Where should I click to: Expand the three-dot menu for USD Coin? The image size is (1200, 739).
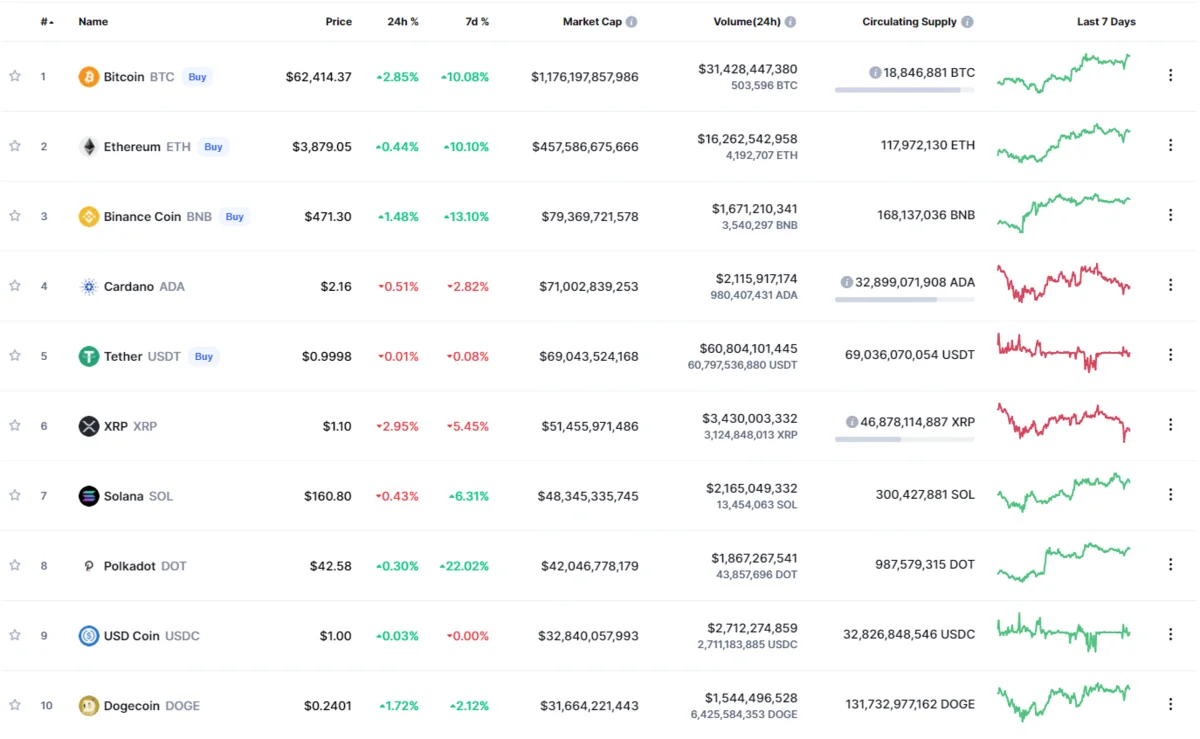point(1170,634)
